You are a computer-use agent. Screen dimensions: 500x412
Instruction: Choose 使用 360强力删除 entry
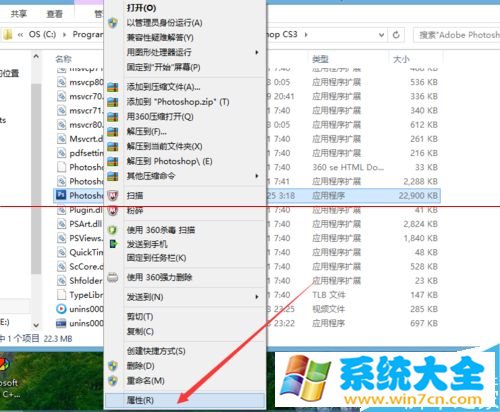point(159,277)
